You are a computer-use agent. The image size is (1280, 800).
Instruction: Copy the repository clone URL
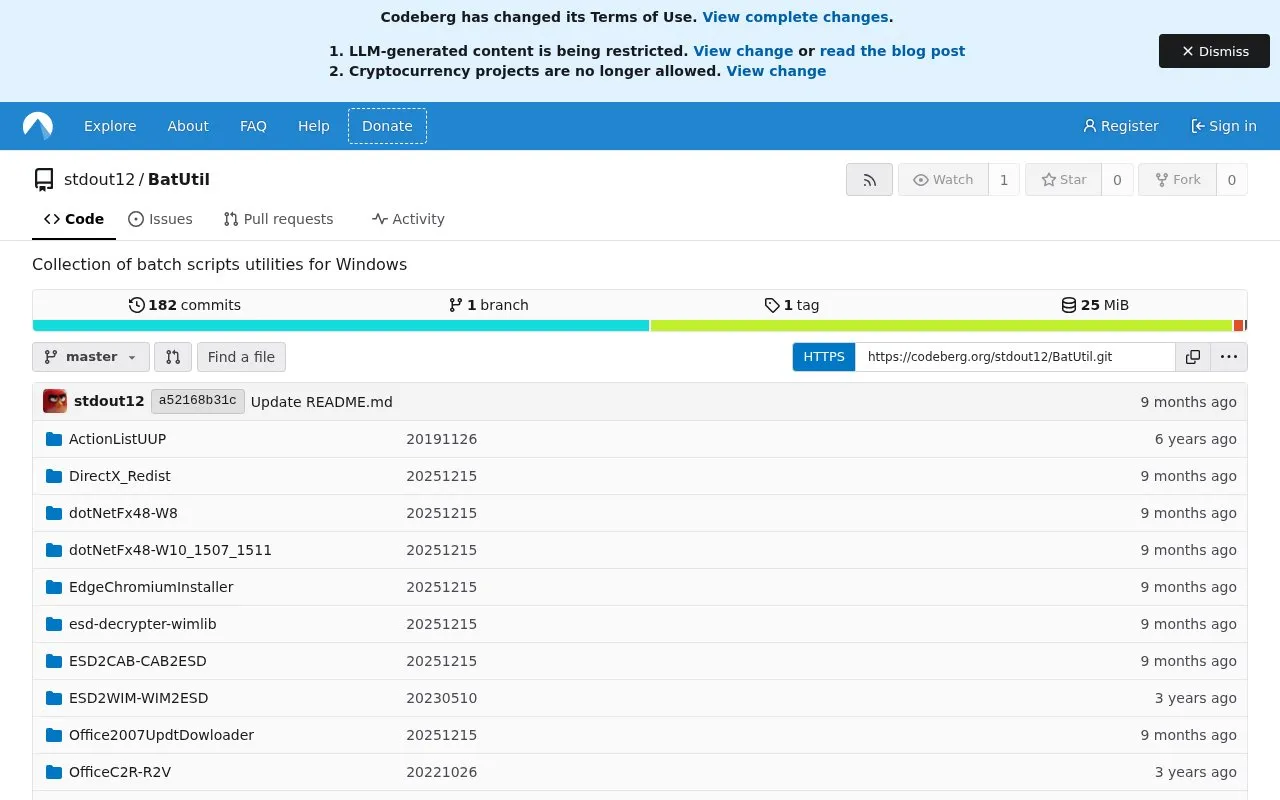[x=1193, y=357]
